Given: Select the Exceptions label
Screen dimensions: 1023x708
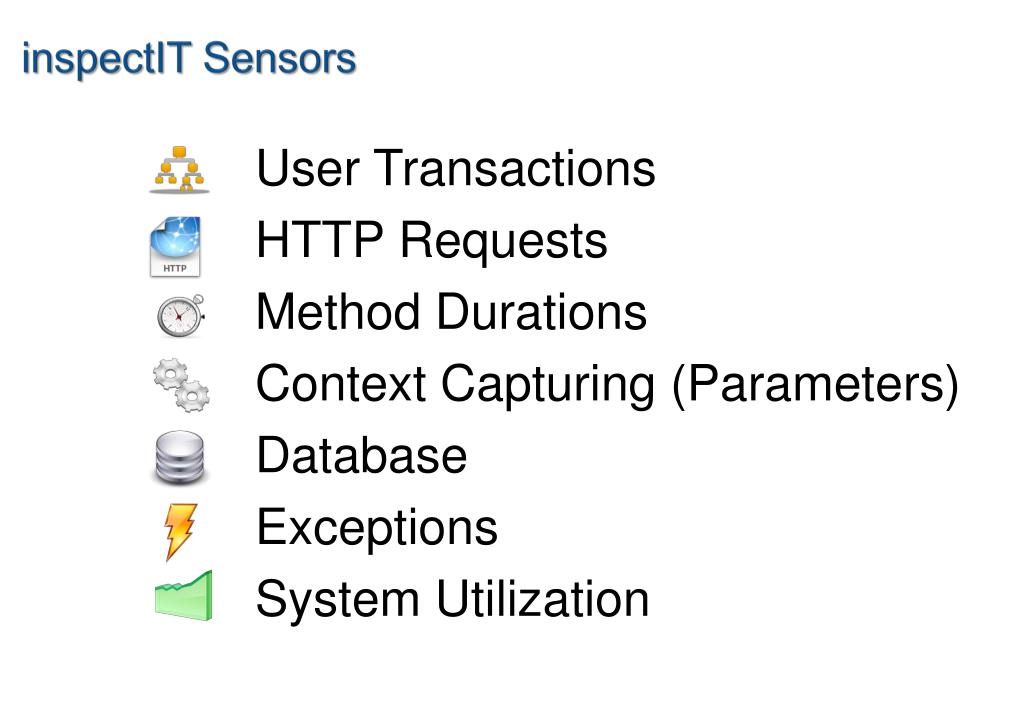Looking at the screenshot, I should tap(377, 528).
